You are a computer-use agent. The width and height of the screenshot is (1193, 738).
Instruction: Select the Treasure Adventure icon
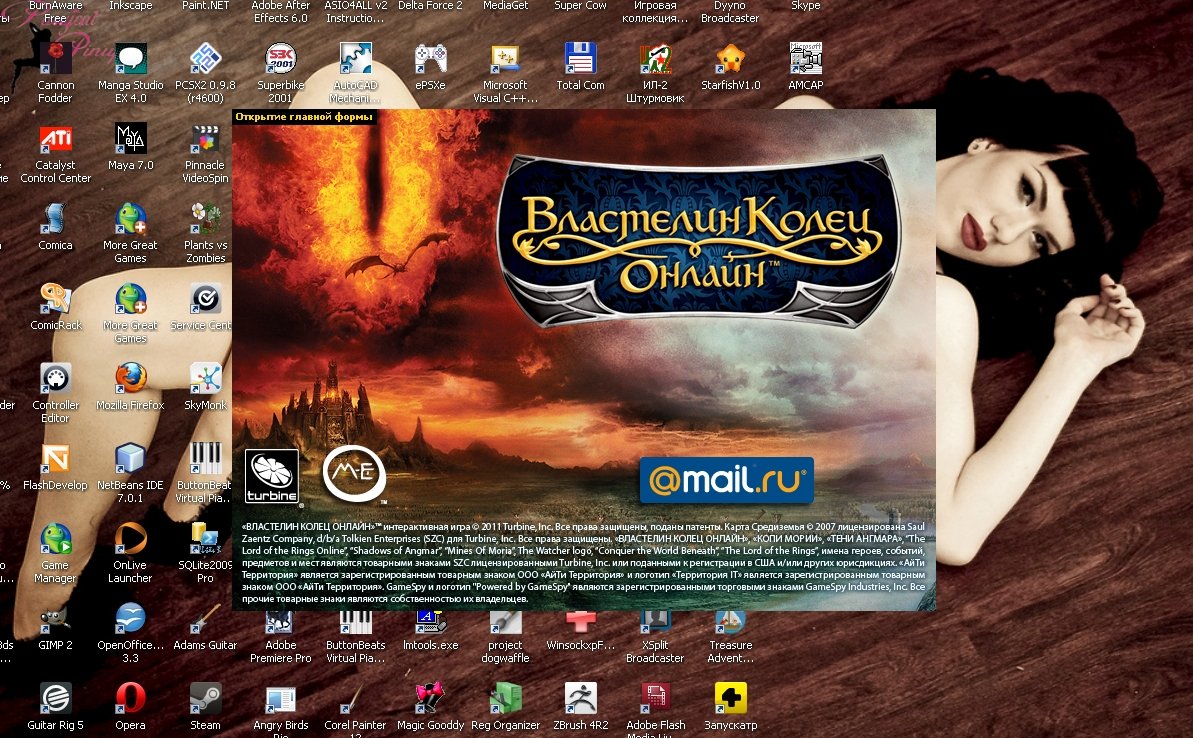[x=730, y=622]
